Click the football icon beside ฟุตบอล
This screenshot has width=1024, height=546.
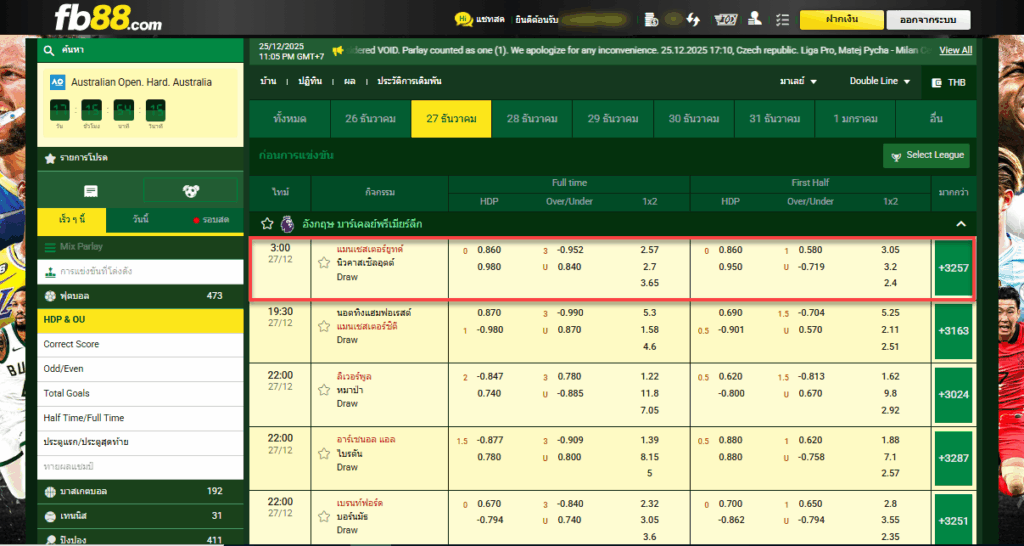[x=50, y=296]
